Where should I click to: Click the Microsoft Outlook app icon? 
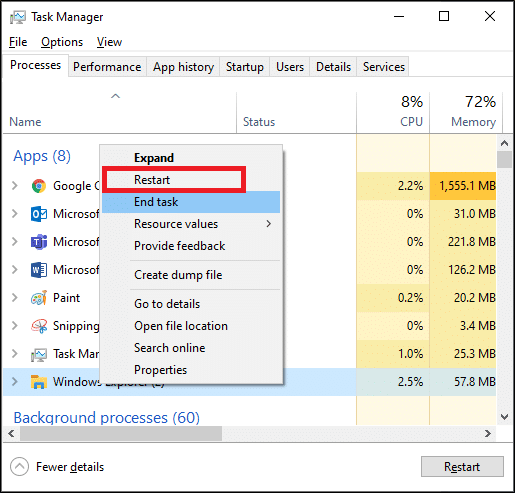point(39,214)
